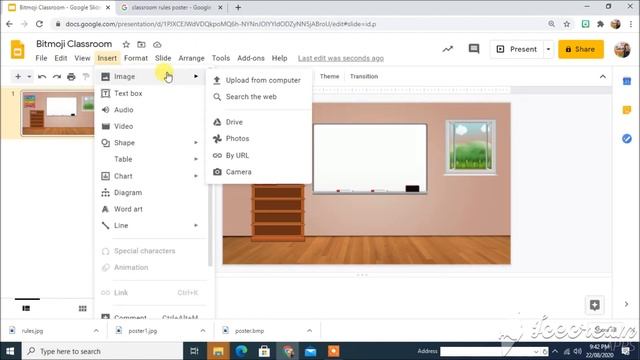Open the Google Slides home icon
Screen dimensions: 640x360
(17, 49)
